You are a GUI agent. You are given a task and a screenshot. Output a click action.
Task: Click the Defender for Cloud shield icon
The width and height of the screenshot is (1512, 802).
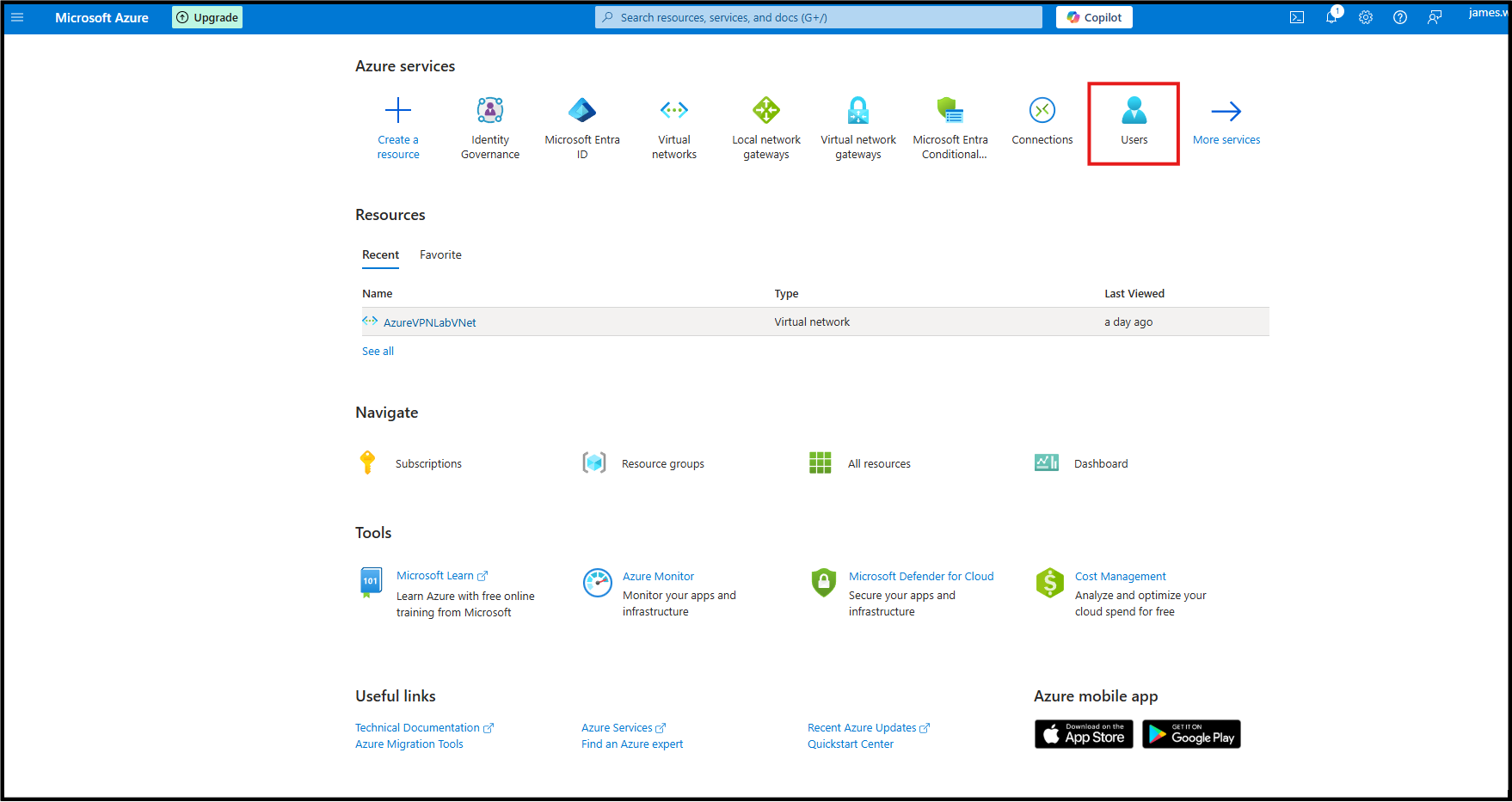click(824, 582)
